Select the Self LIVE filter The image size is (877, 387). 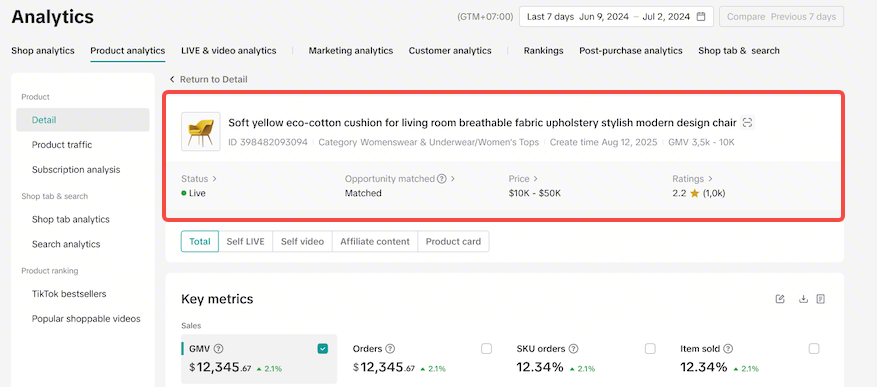tap(246, 242)
